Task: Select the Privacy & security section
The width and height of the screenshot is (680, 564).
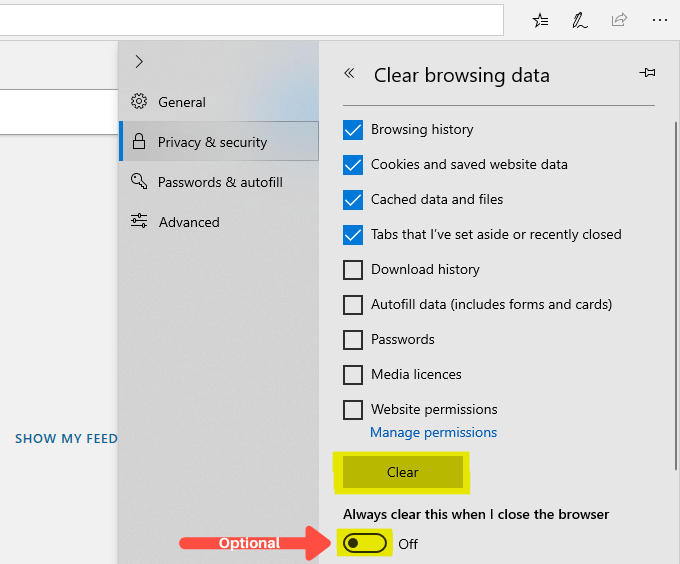Action: (x=219, y=141)
